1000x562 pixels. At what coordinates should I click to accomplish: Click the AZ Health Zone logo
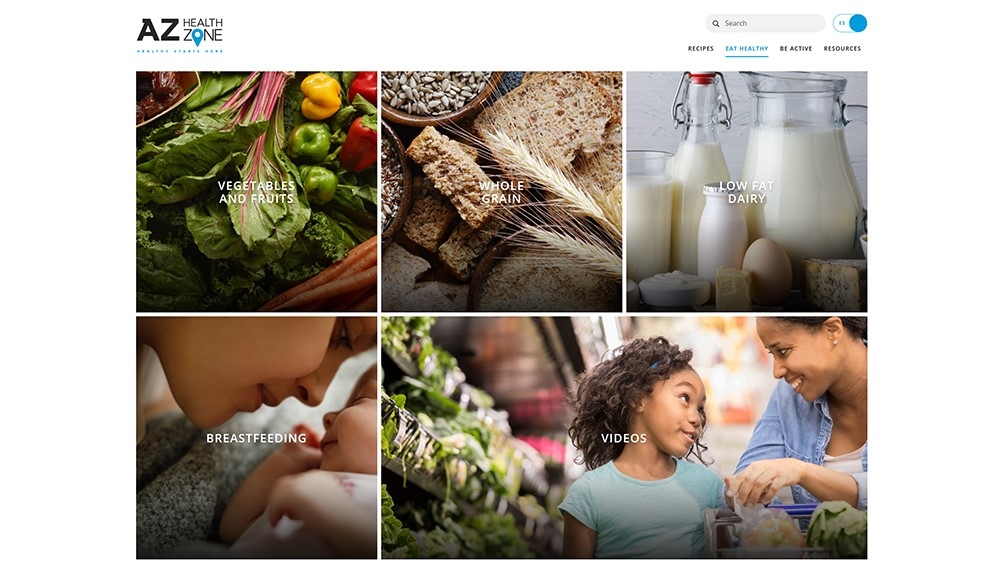pyautogui.click(x=180, y=36)
